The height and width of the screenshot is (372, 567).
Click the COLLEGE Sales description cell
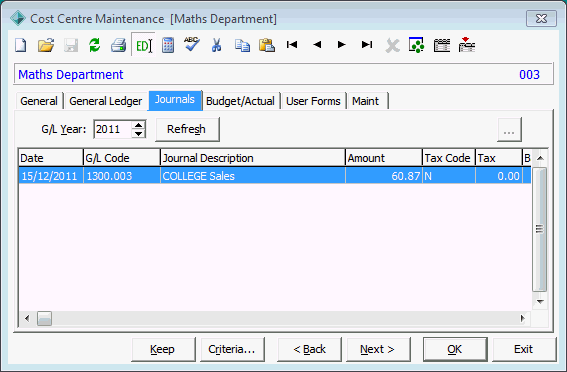pos(253,176)
